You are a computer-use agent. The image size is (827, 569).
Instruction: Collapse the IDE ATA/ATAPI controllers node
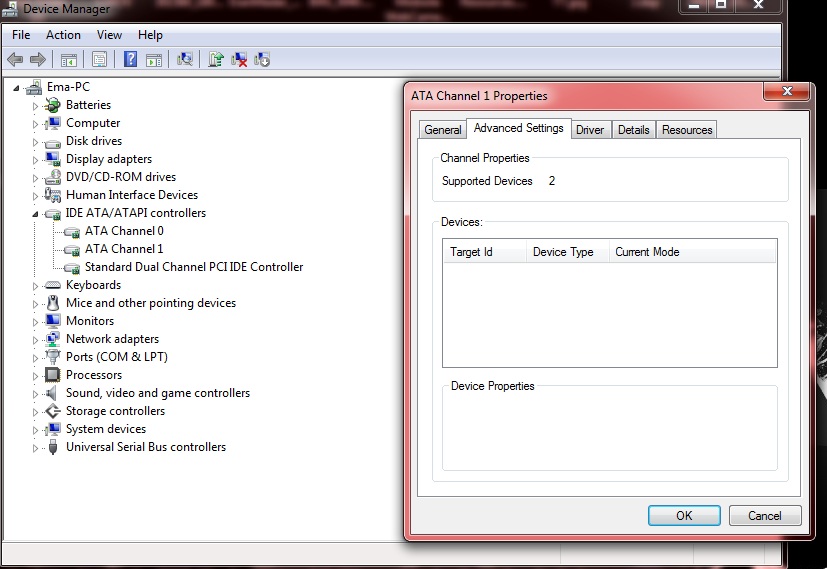click(x=35, y=214)
